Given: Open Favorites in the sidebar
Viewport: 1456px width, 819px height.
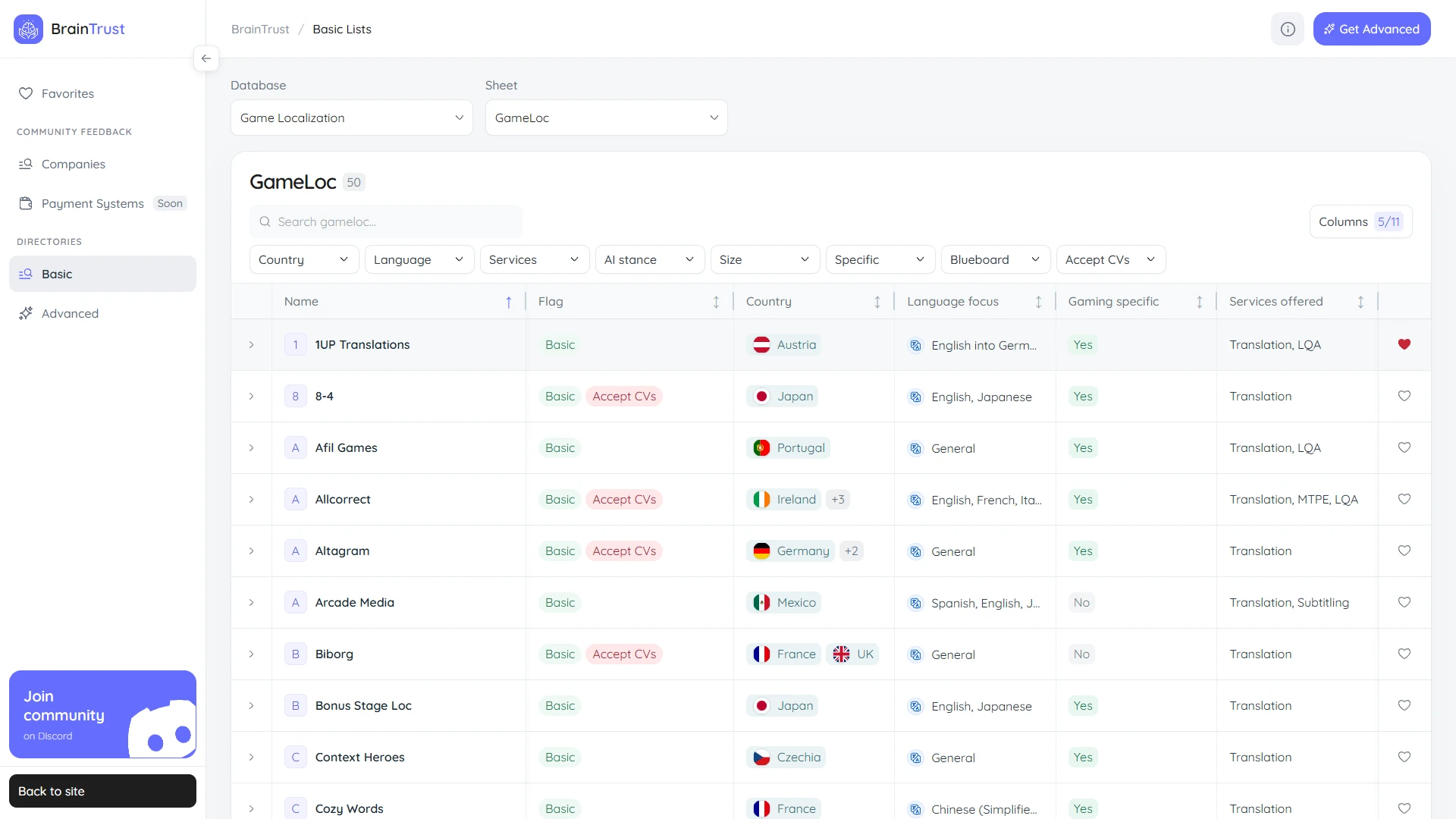Looking at the screenshot, I should pos(102,93).
